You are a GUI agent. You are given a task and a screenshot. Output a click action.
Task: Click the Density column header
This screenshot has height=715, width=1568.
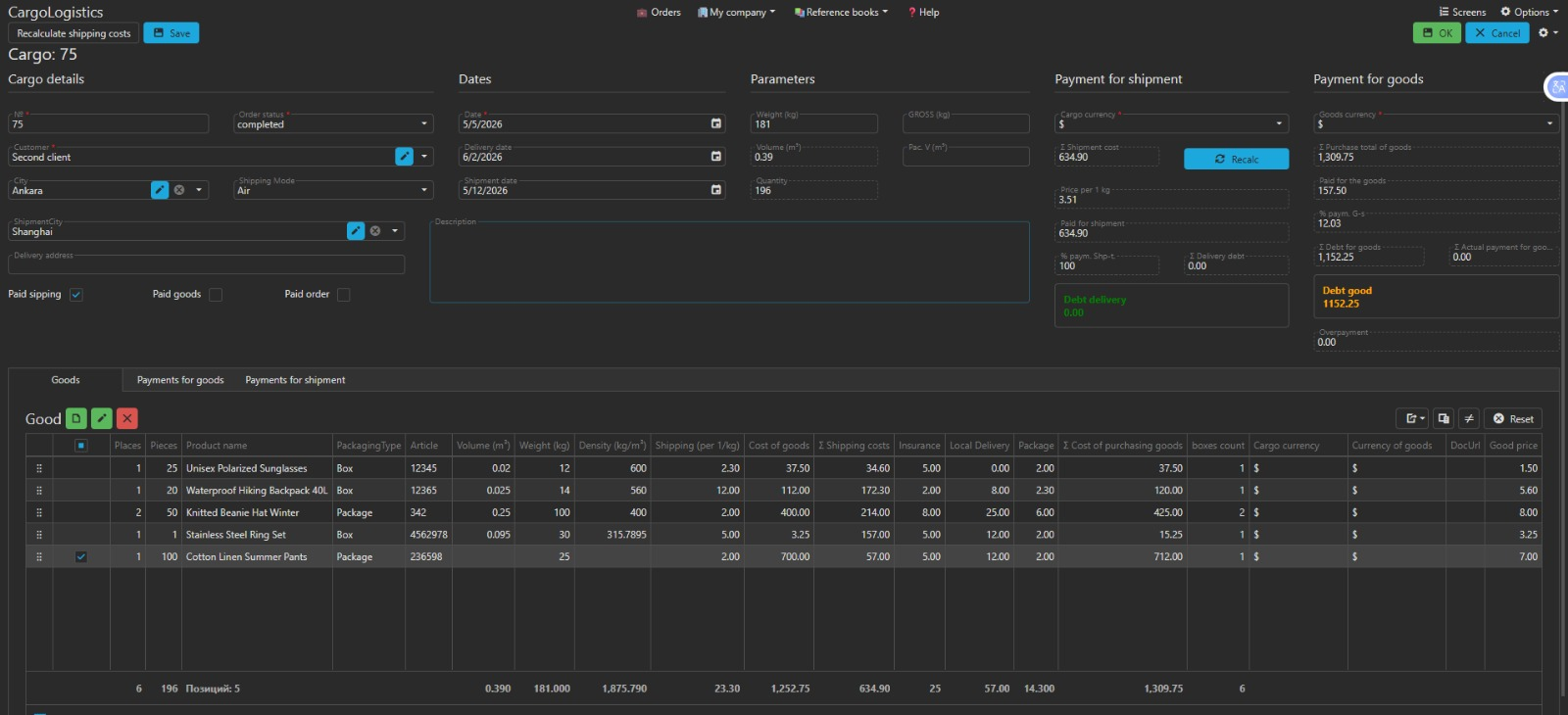coord(612,446)
